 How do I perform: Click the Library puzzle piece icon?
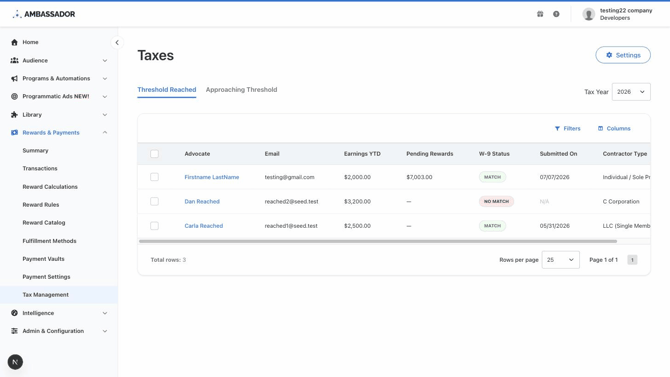(15, 115)
